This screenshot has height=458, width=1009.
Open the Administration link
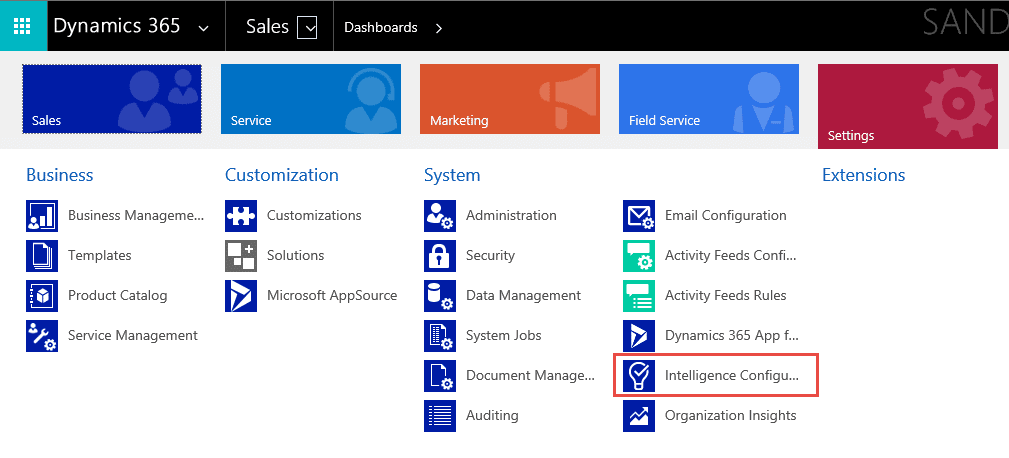tap(511, 215)
